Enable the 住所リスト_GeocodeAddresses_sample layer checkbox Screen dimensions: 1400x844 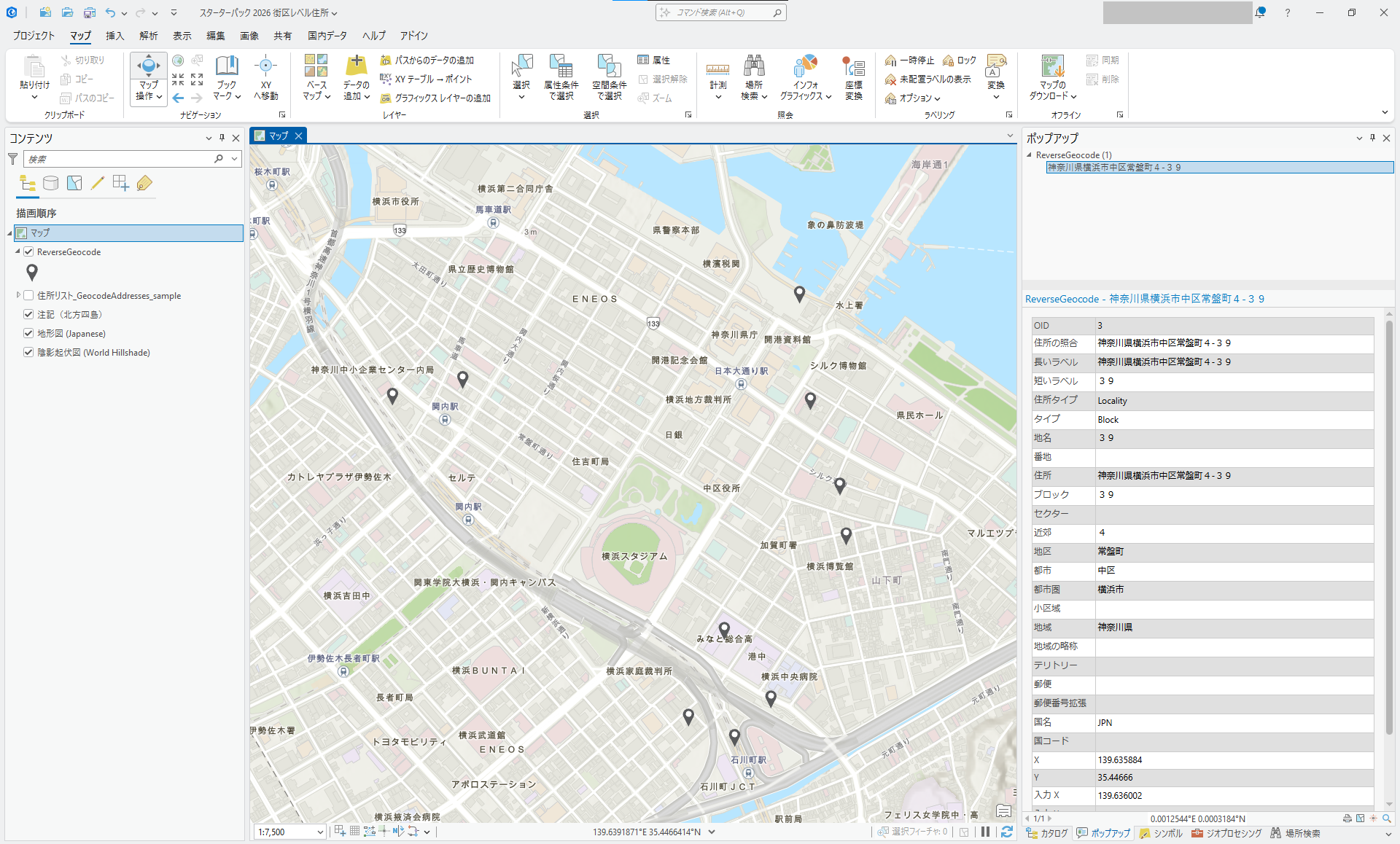pos(28,295)
